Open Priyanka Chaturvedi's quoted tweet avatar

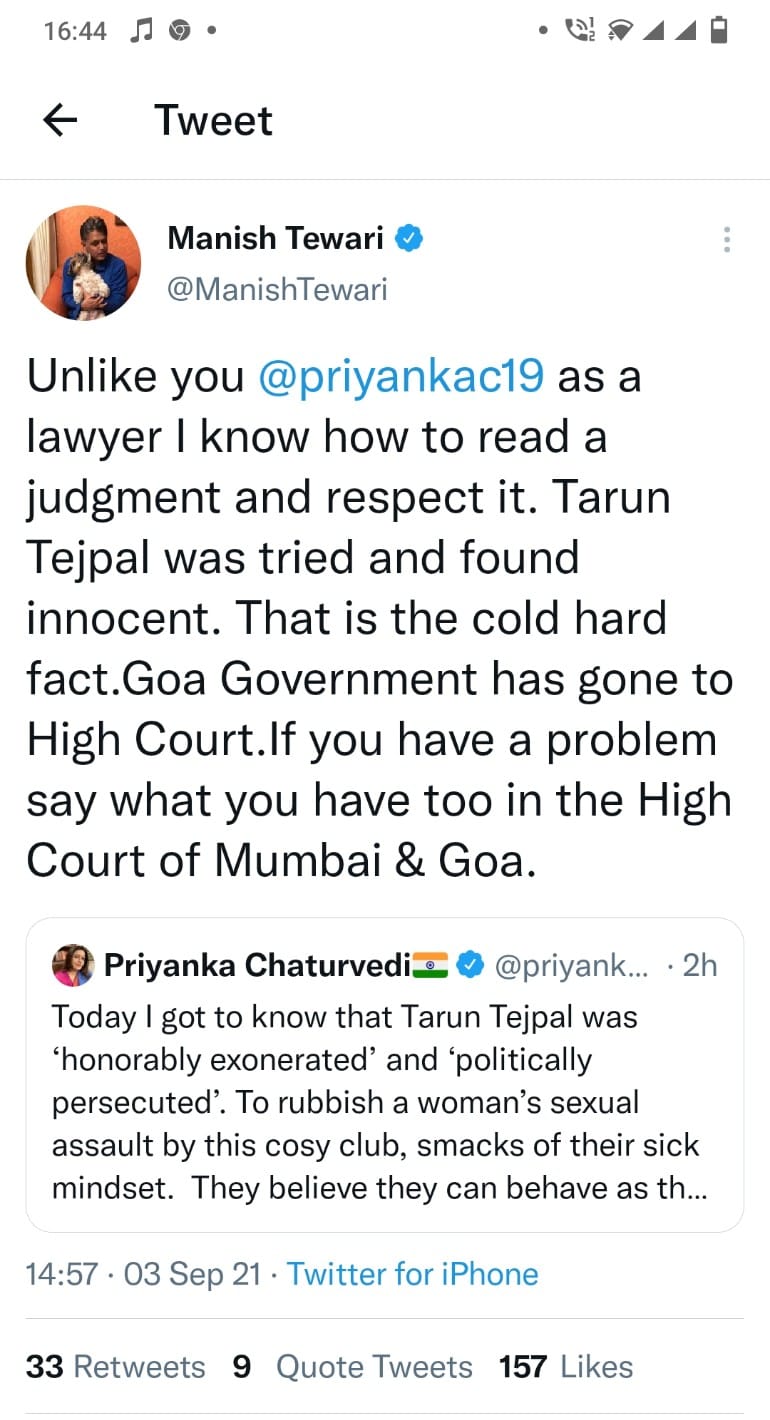(x=73, y=965)
